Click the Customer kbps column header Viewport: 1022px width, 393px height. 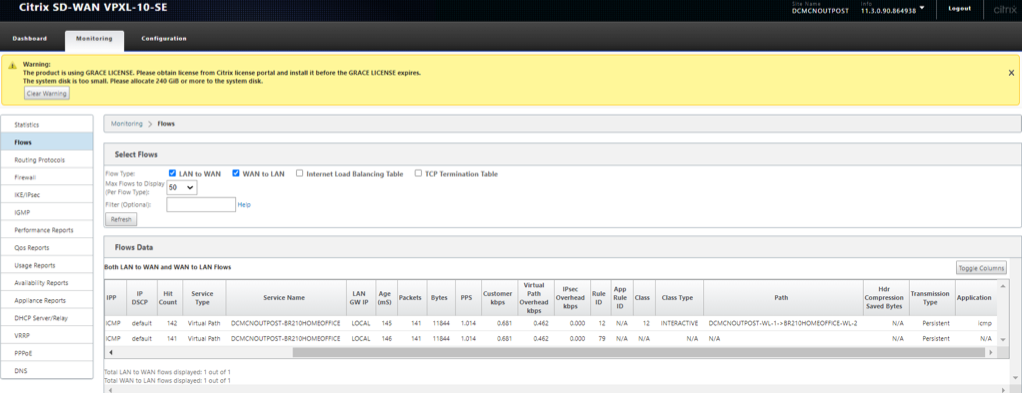(x=497, y=297)
